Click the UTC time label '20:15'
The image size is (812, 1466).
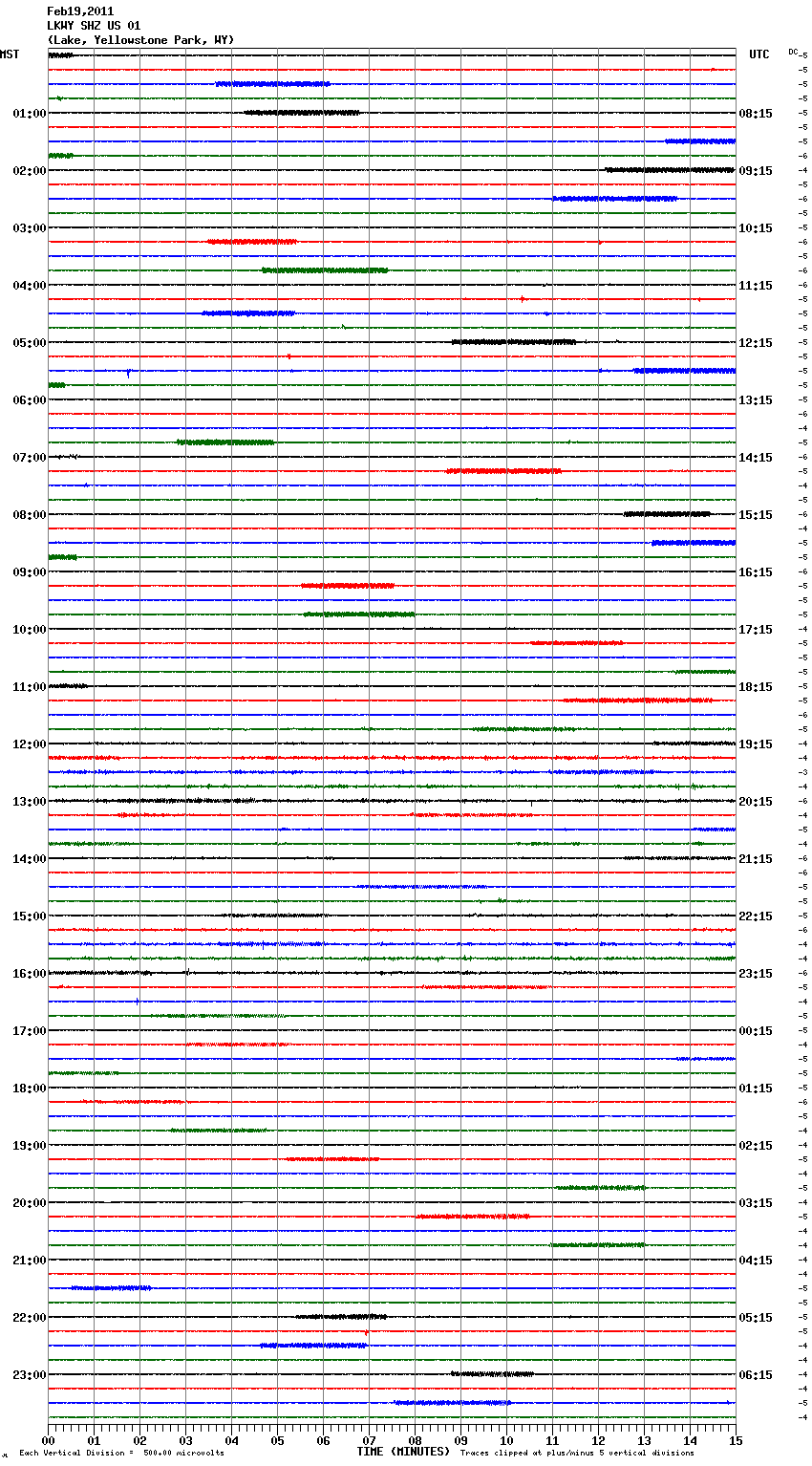coord(756,802)
